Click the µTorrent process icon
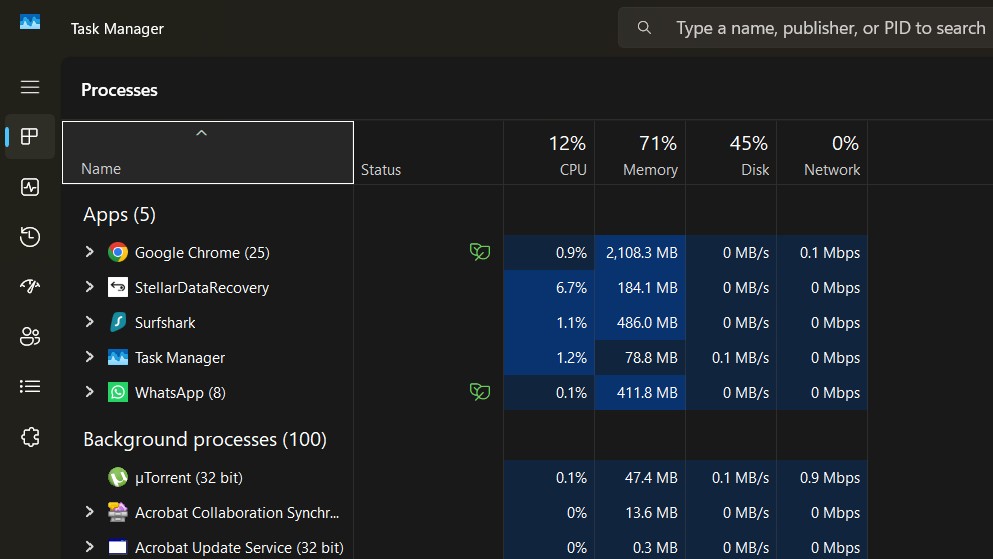The height and width of the screenshot is (559, 993). tap(118, 477)
